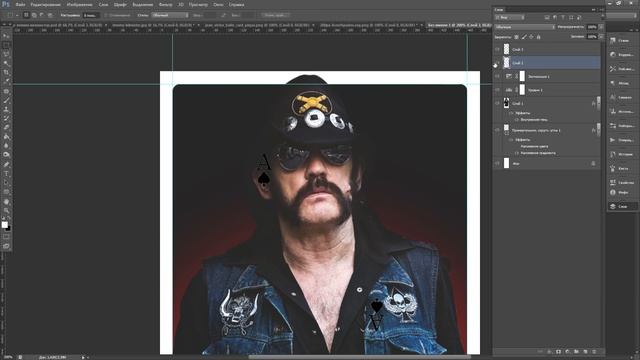Toggle visibility of the highlighted layer

point(497,63)
